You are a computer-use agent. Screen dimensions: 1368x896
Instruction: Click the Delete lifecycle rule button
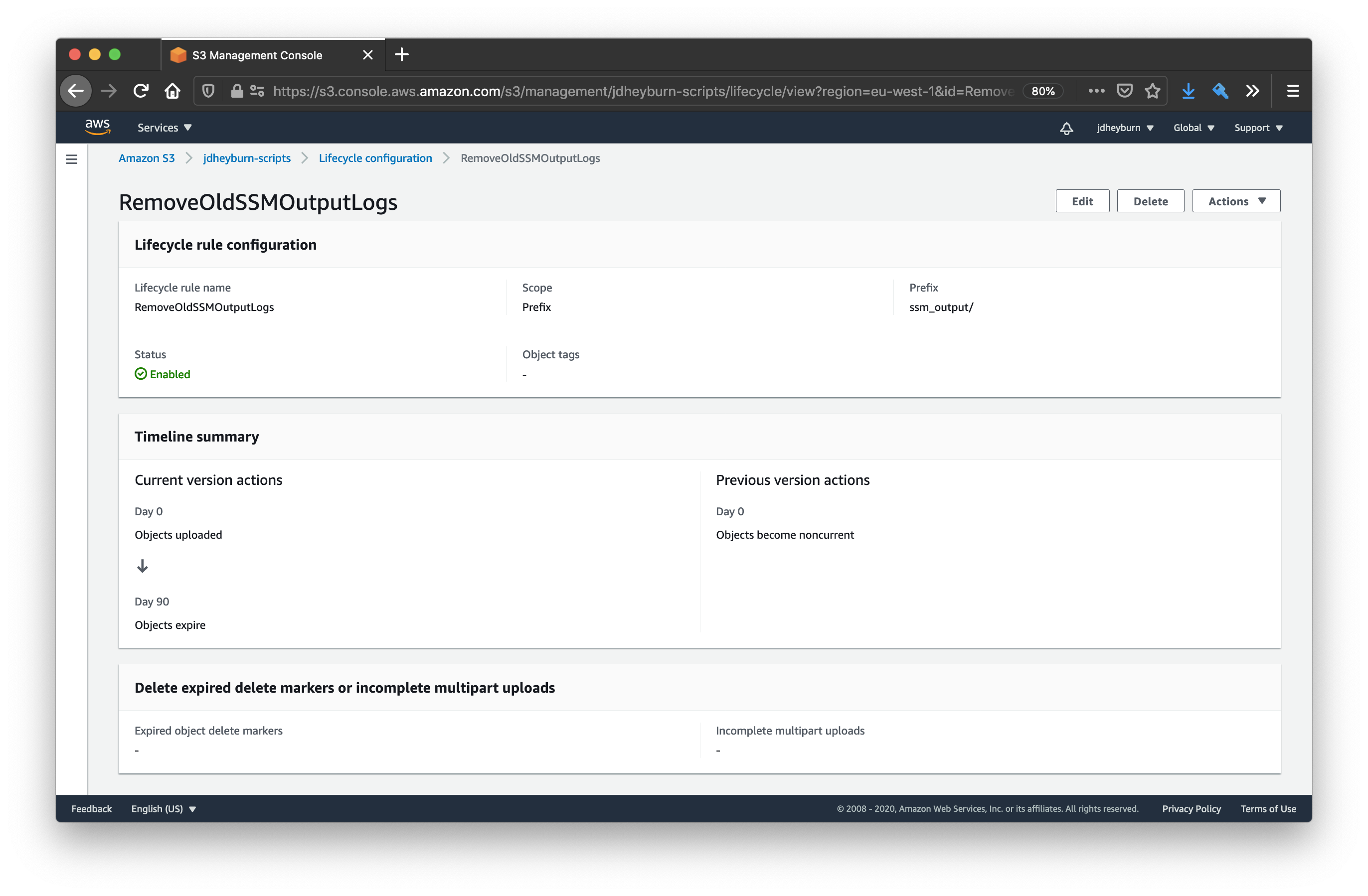(1150, 201)
